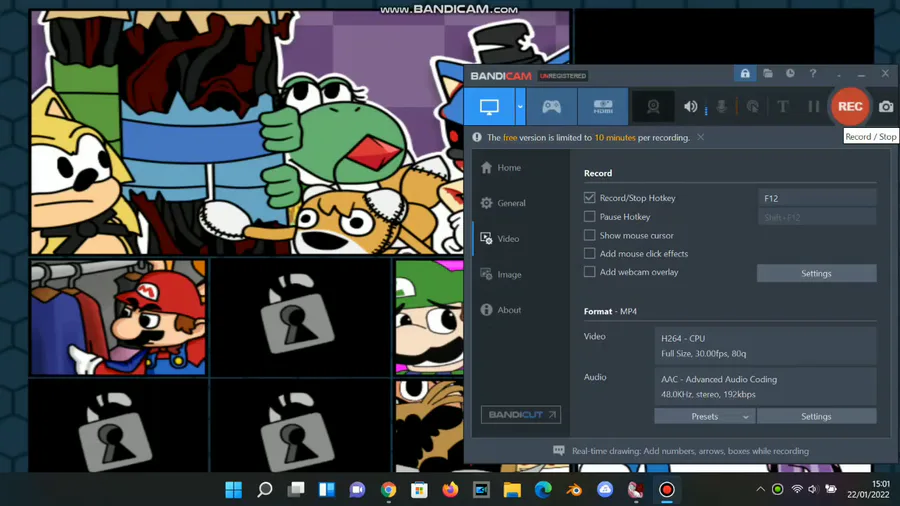Open Chat camera icon on taskbar
Viewport: 900px width, 506px height.
tap(358, 489)
